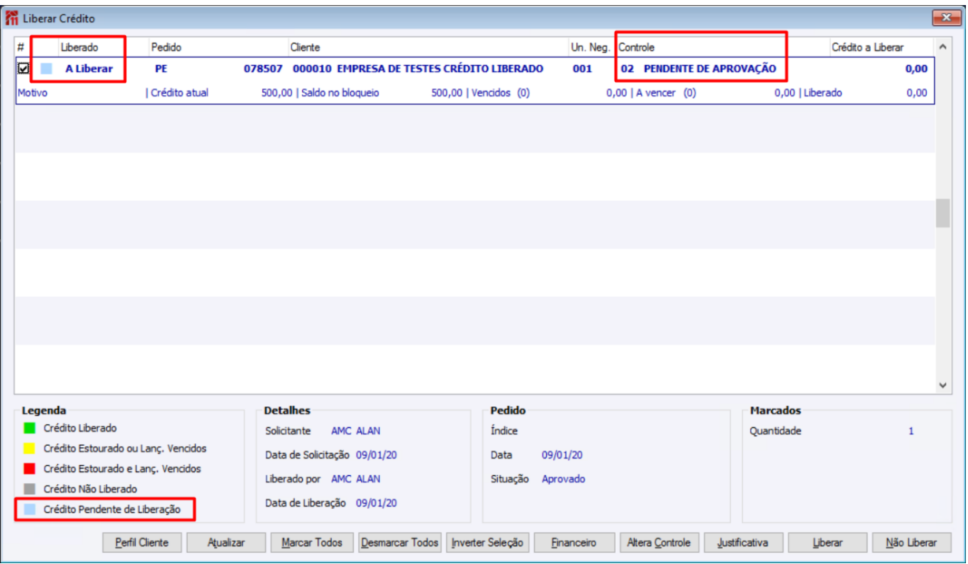Click the scrollbar down arrow in the list
Image resolution: width=968 pixels, height=564 pixels.
click(x=943, y=385)
